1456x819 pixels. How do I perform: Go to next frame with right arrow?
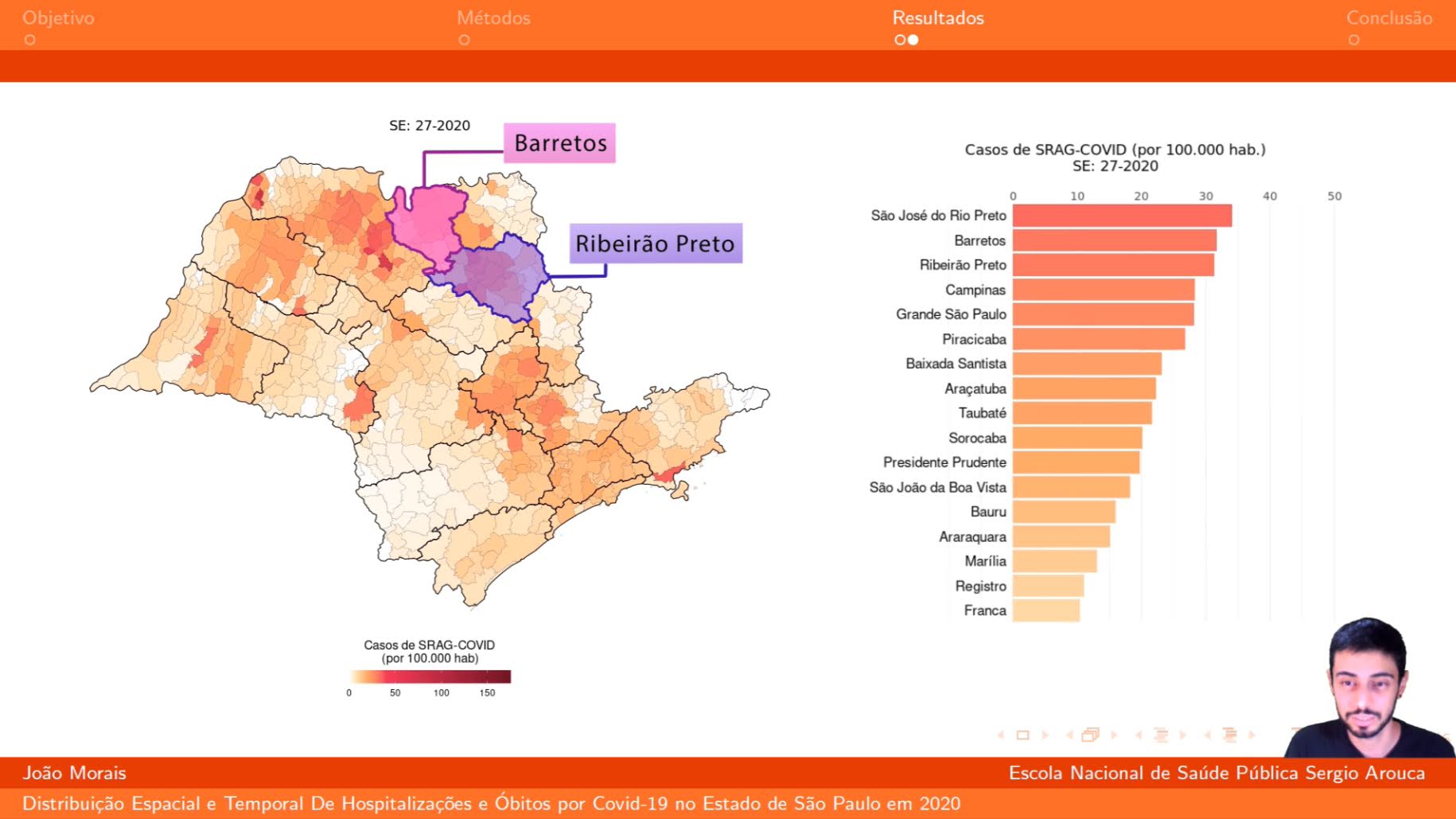click(1114, 735)
